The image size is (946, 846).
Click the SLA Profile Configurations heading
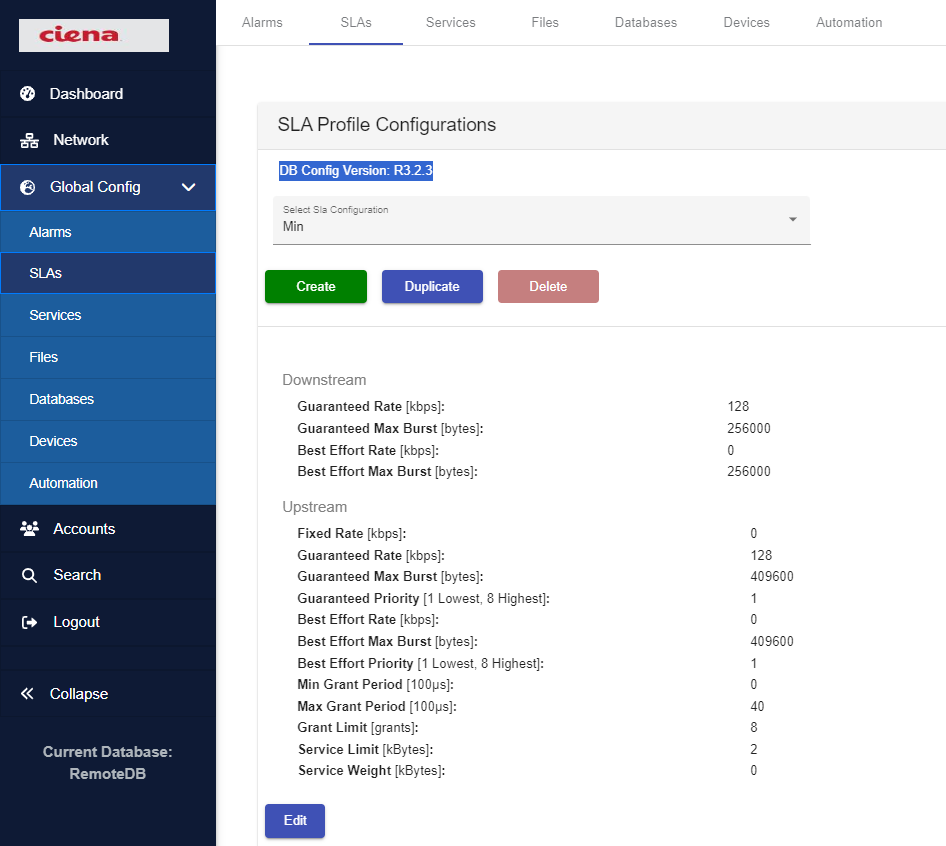click(387, 125)
